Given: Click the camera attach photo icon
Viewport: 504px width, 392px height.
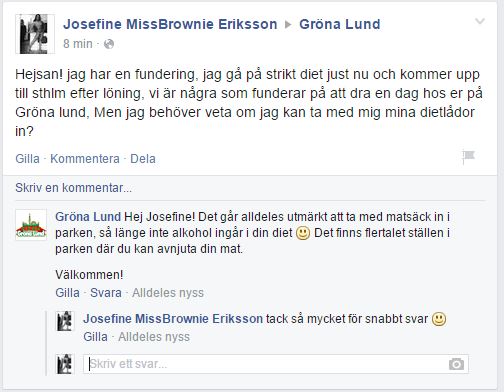Looking at the screenshot, I should (456, 364).
